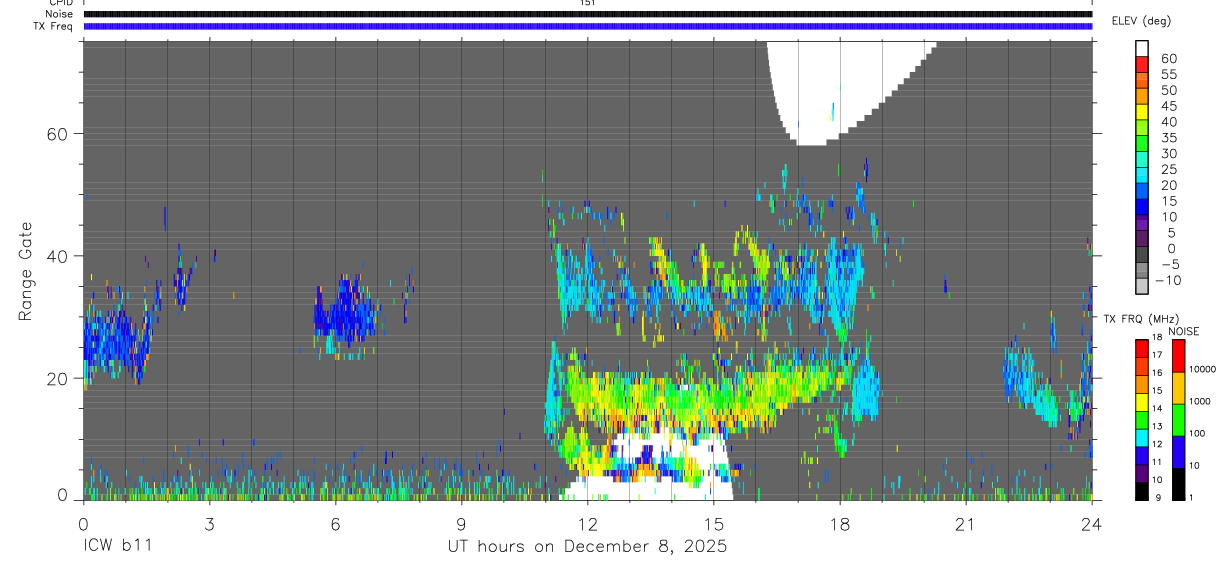1228x567 pixels.
Task: Click the '9' value in TX FRQ legend
Action: click(1158, 497)
